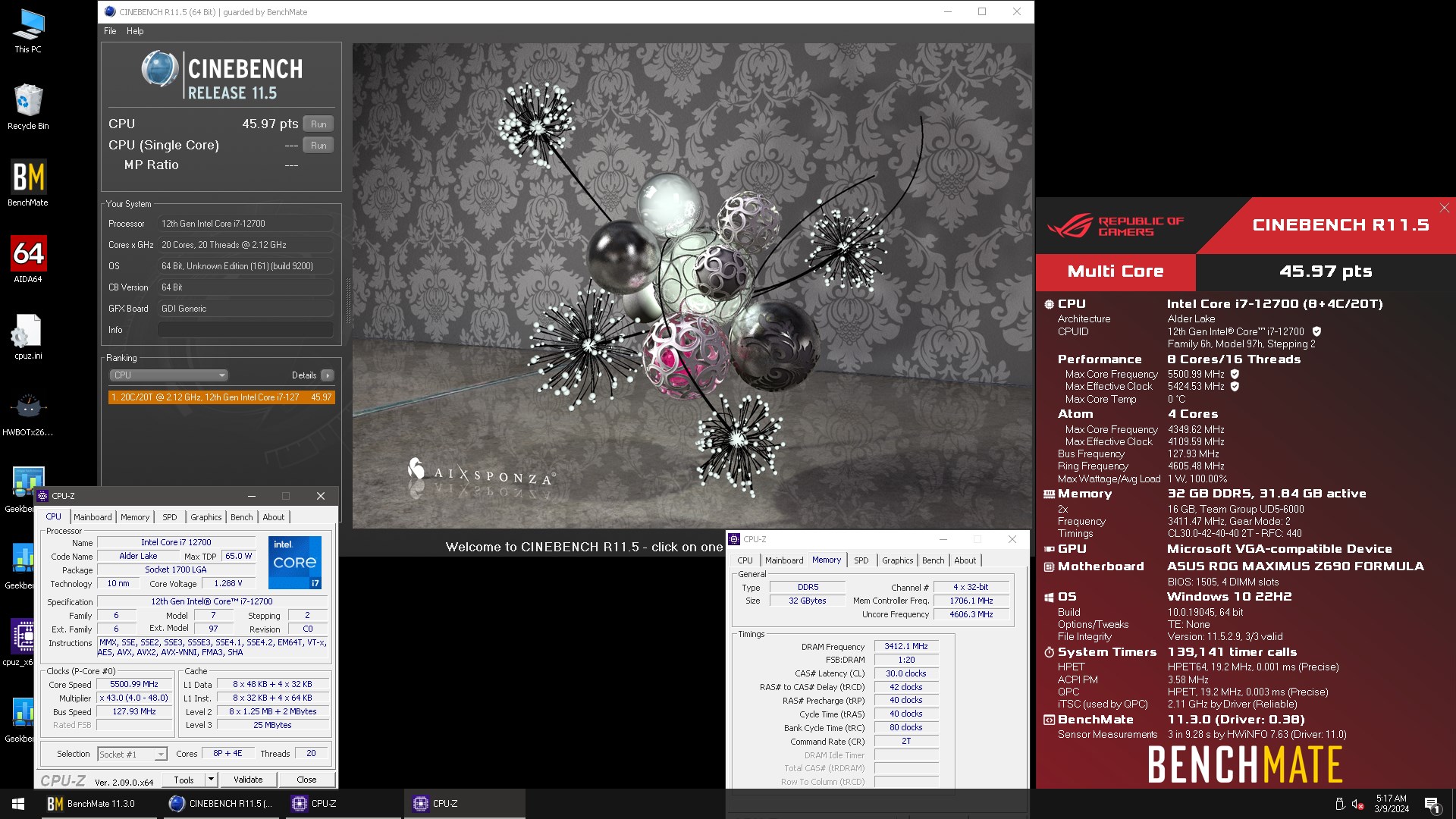
Task: Expand the CPU-Z Tools dropdown arrow
Action: point(211,780)
